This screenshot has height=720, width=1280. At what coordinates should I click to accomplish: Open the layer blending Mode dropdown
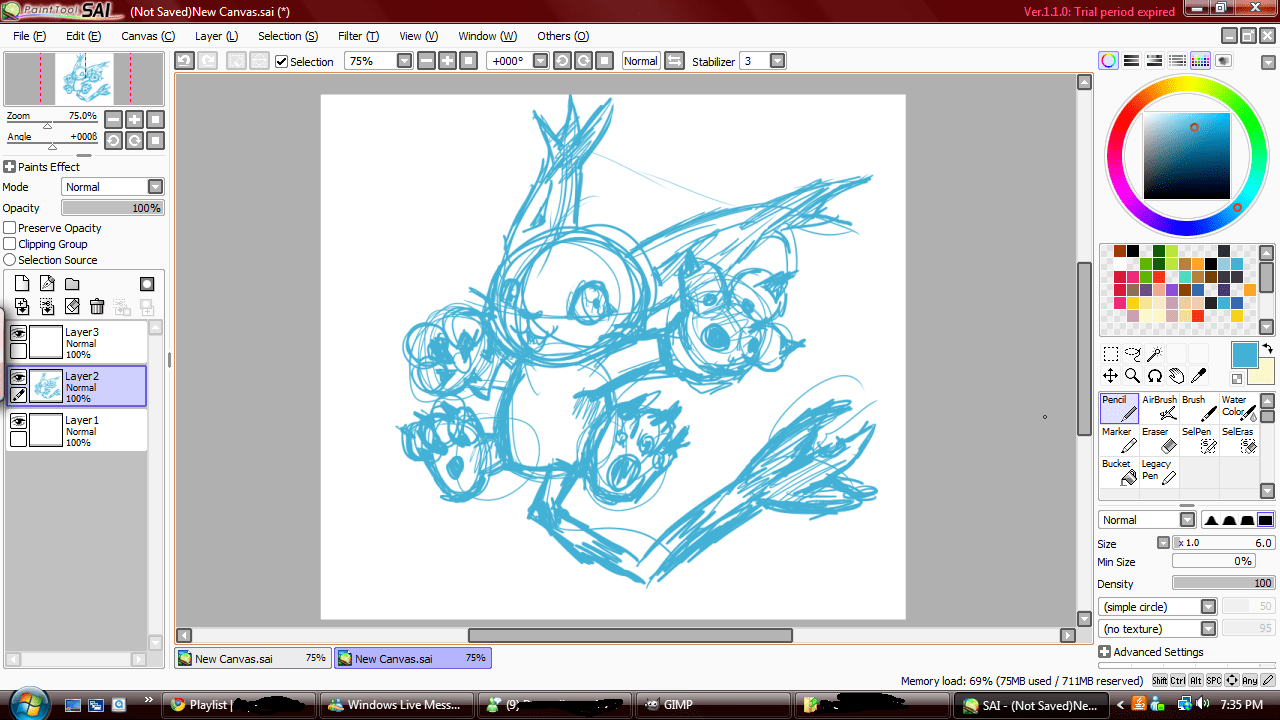155,187
